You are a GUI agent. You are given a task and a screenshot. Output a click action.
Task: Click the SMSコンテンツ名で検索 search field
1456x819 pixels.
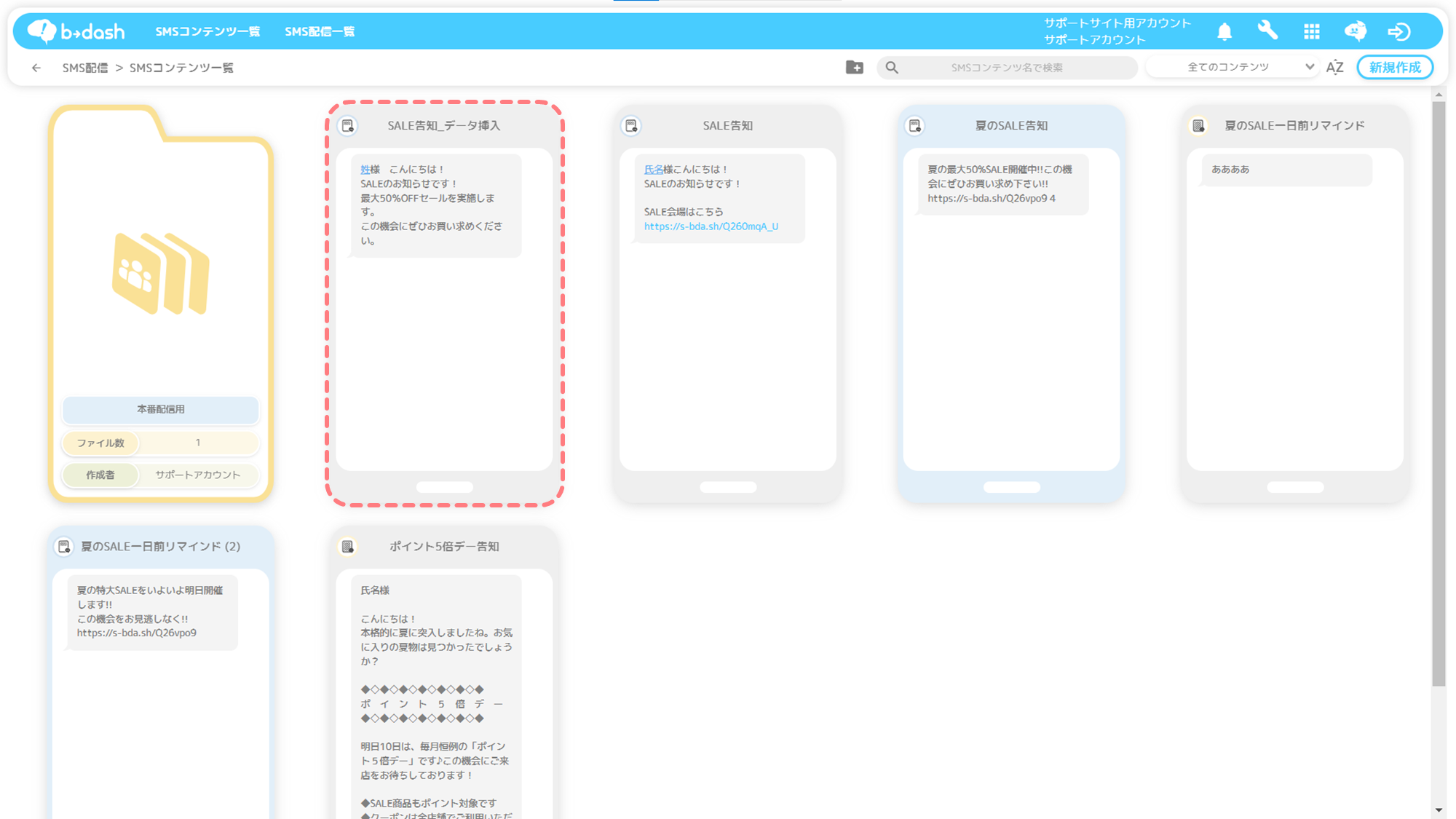pos(1007,68)
